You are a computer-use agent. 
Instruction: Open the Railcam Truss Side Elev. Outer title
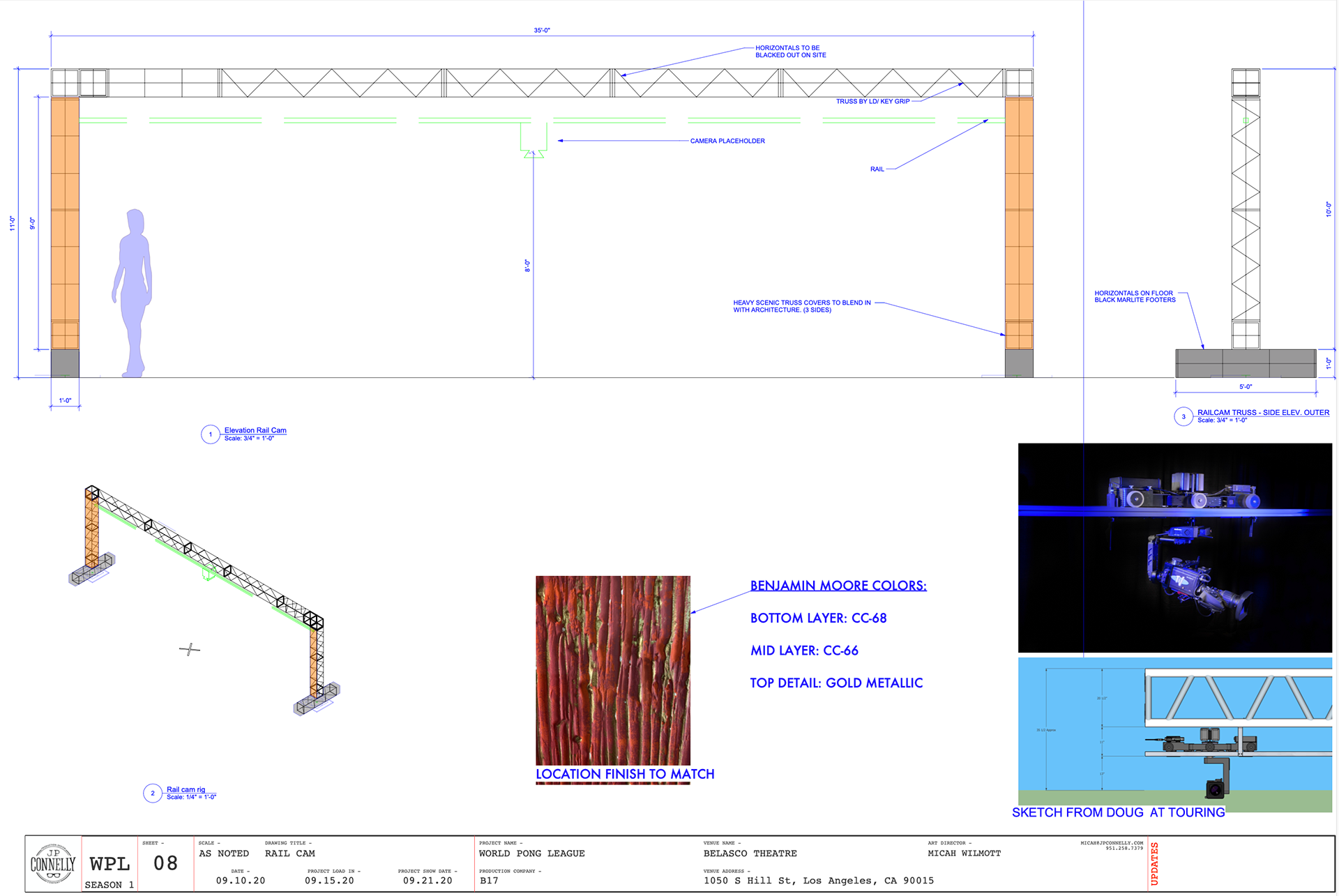[1263, 412]
